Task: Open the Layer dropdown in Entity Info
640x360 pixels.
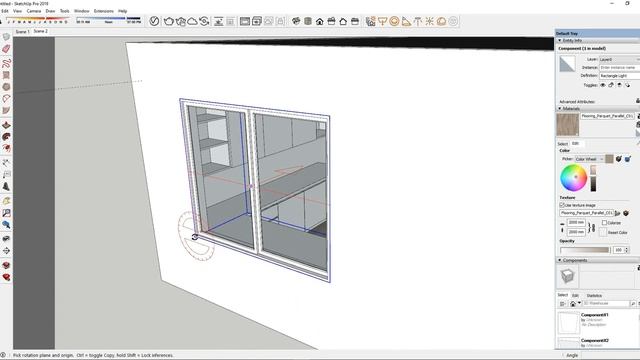Action: 619,60
